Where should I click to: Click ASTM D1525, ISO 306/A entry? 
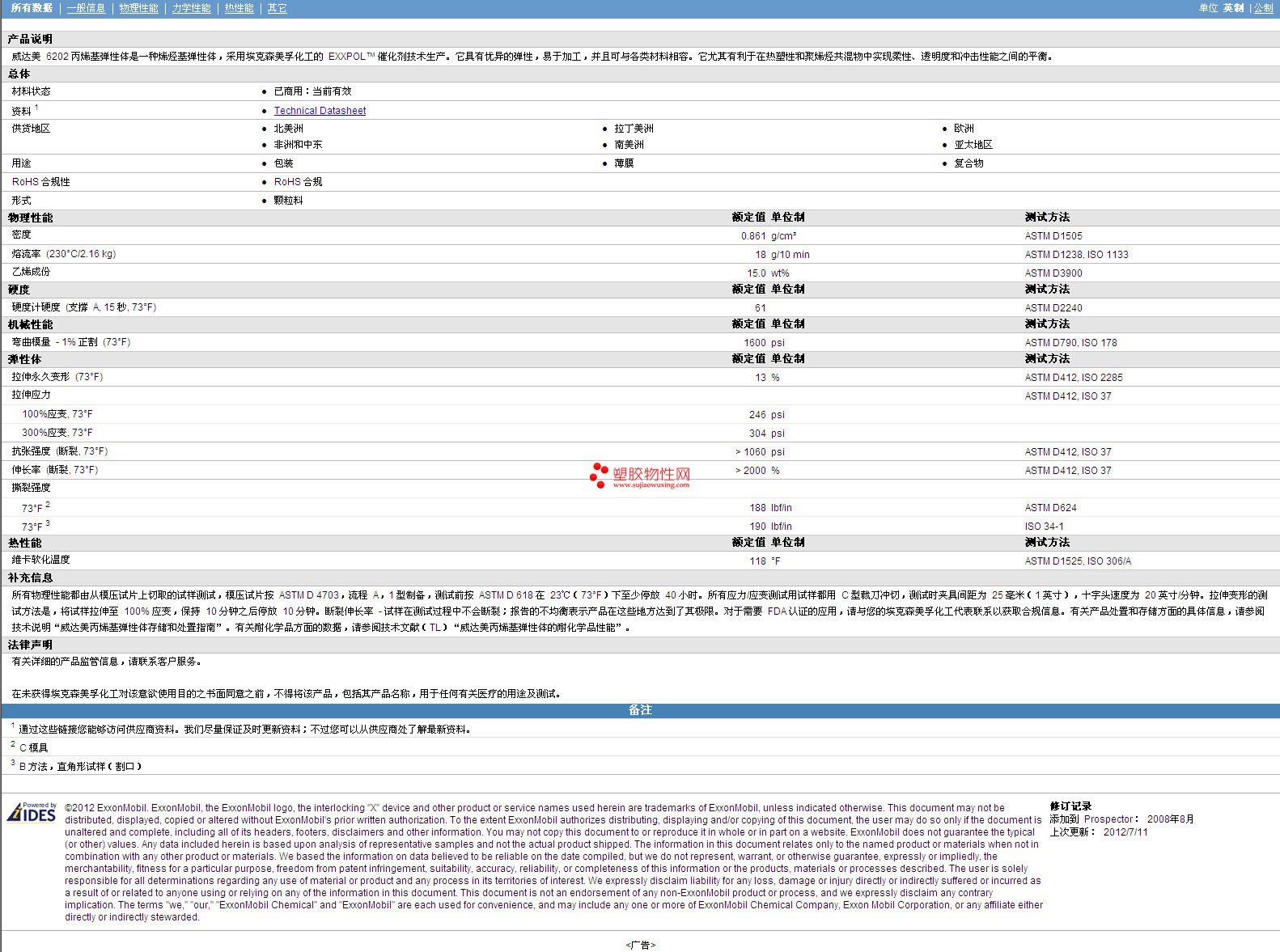pos(1078,561)
